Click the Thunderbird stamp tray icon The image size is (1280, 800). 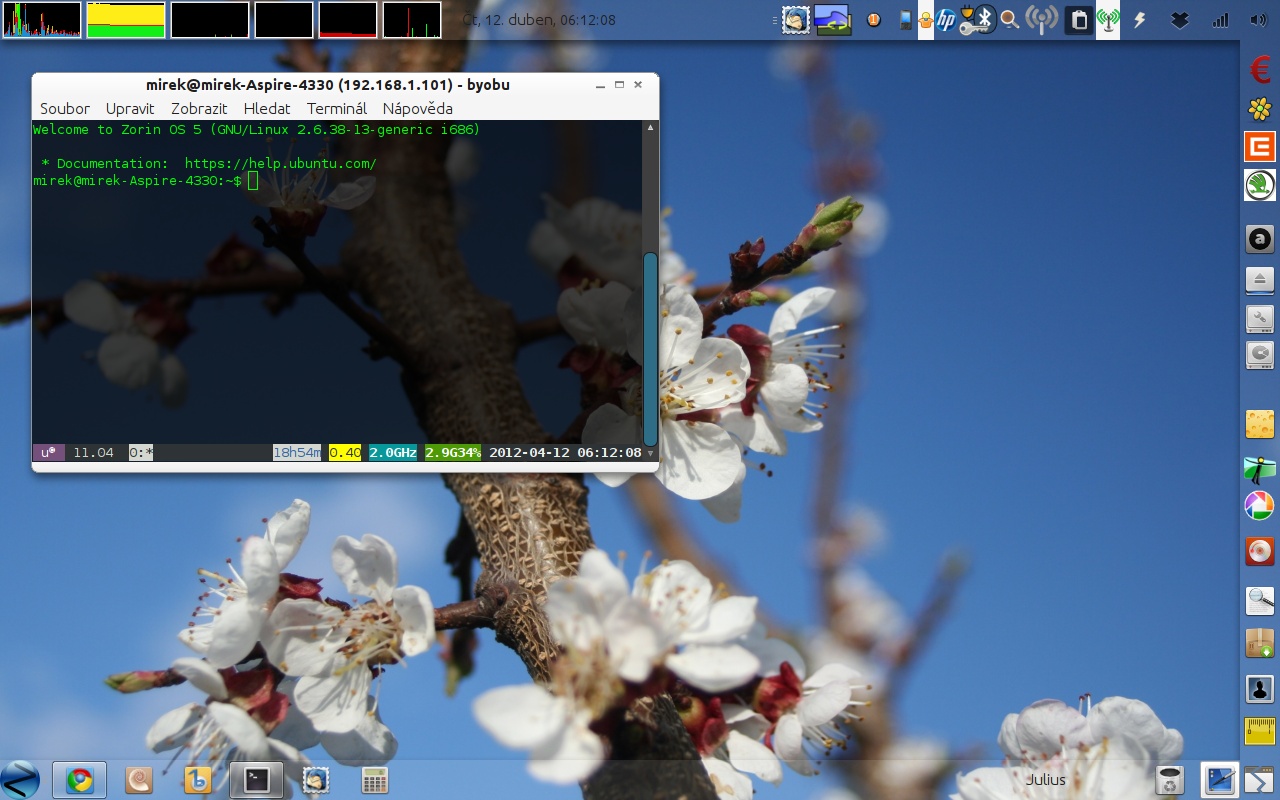pos(796,19)
